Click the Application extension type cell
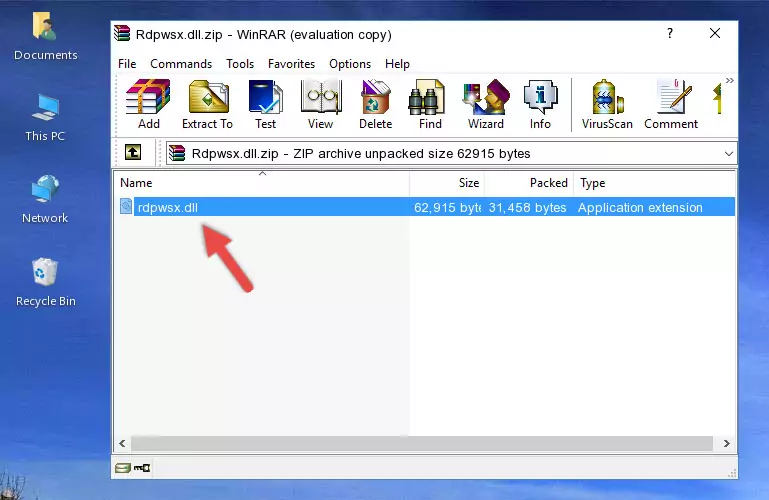The height and width of the screenshot is (500, 769). pos(640,207)
